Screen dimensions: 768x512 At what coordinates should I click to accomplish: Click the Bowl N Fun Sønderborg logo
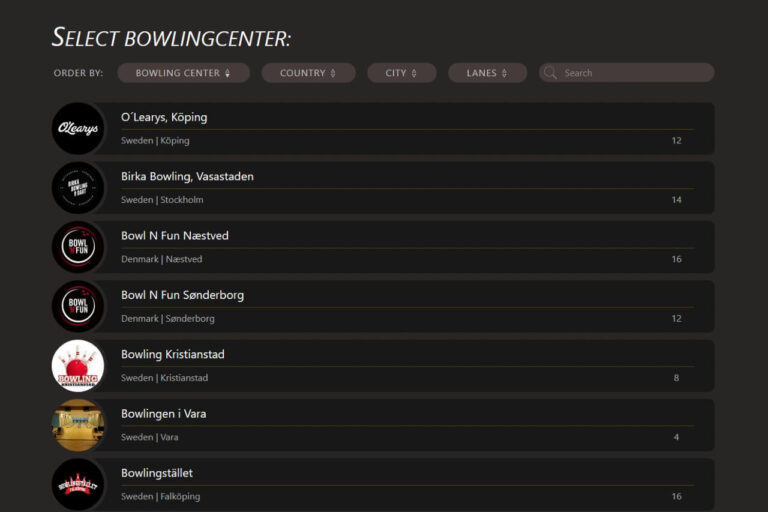[78, 306]
